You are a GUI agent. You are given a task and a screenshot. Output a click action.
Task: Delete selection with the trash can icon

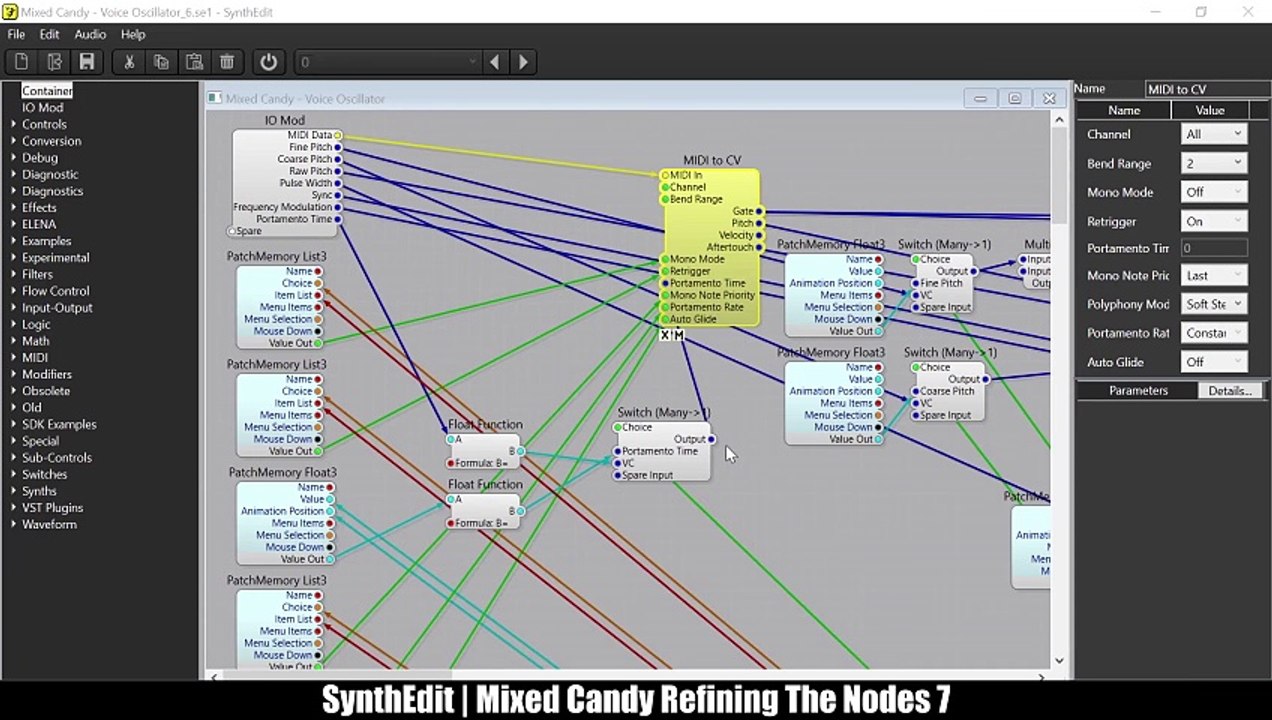(x=227, y=62)
